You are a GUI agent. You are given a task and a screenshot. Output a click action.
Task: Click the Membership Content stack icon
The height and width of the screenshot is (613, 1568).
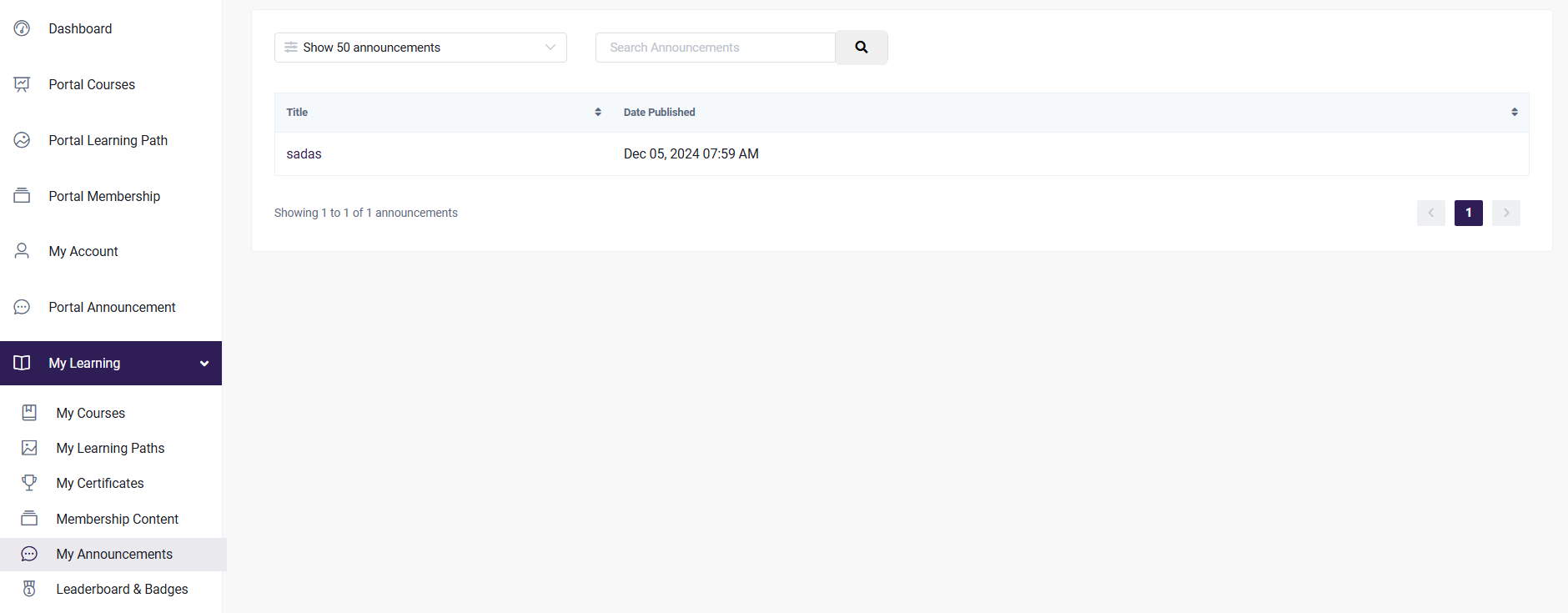pos(29,519)
